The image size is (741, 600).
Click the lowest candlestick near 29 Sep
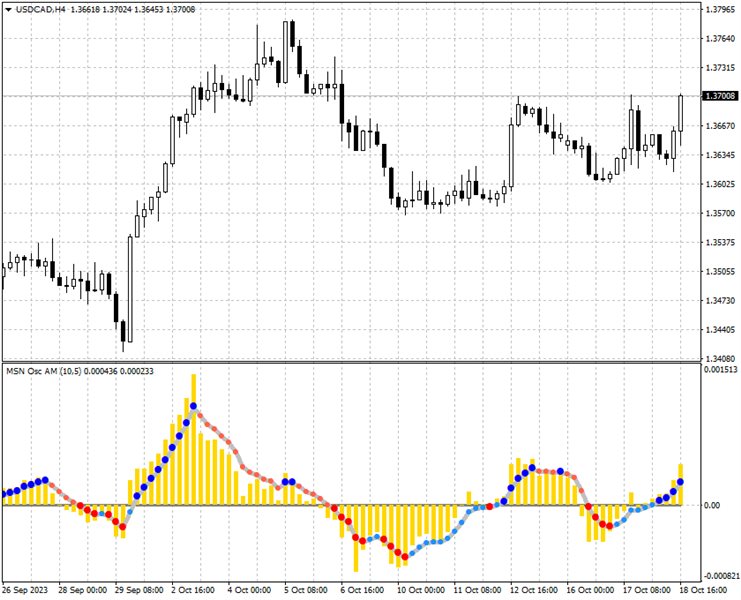123,332
